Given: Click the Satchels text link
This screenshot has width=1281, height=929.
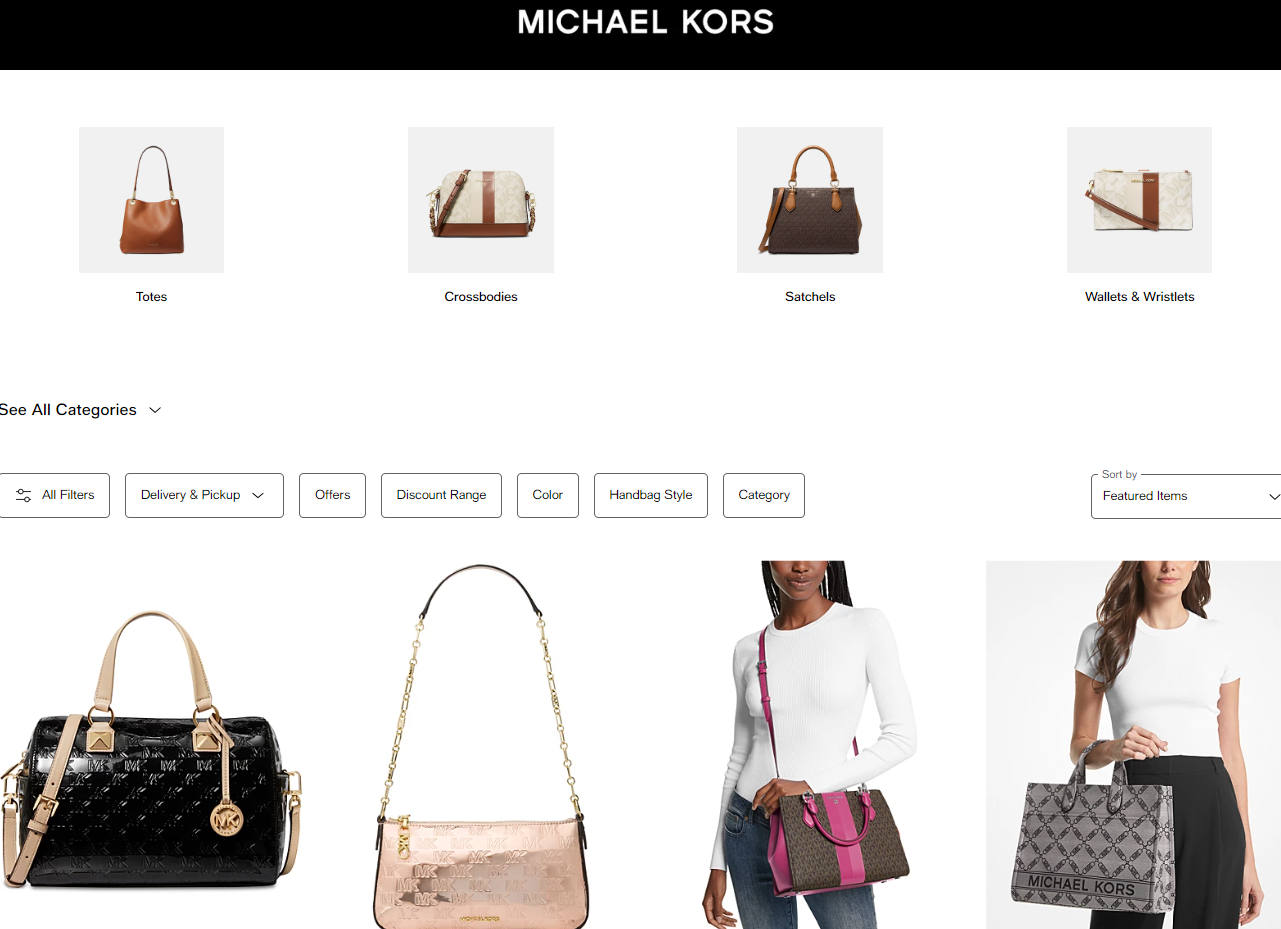Looking at the screenshot, I should pyautogui.click(x=810, y=297).
